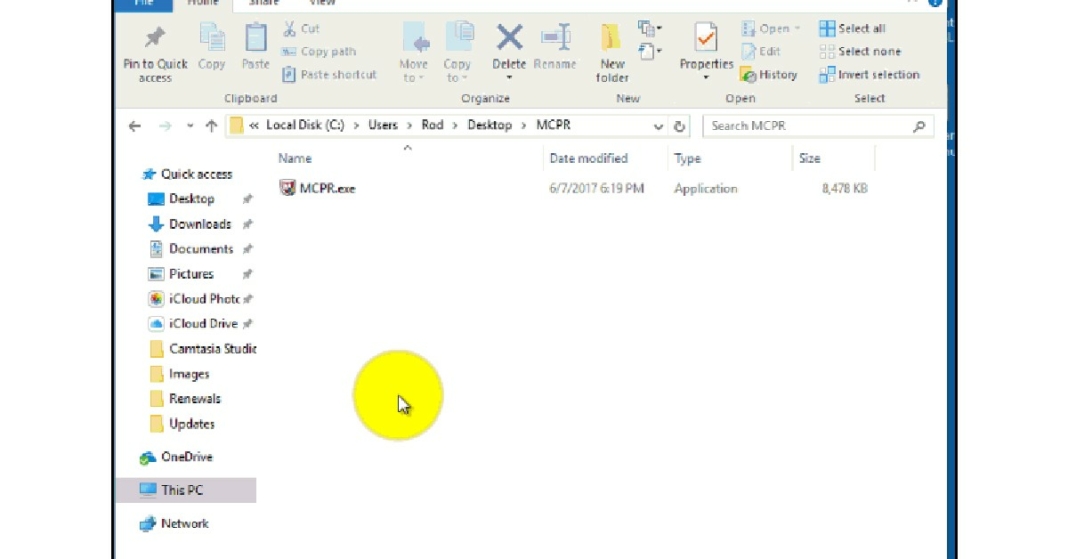The width and height of the screenshot is (1068, 559).
Task: Open the File menu tab
Action: [144, 4]
